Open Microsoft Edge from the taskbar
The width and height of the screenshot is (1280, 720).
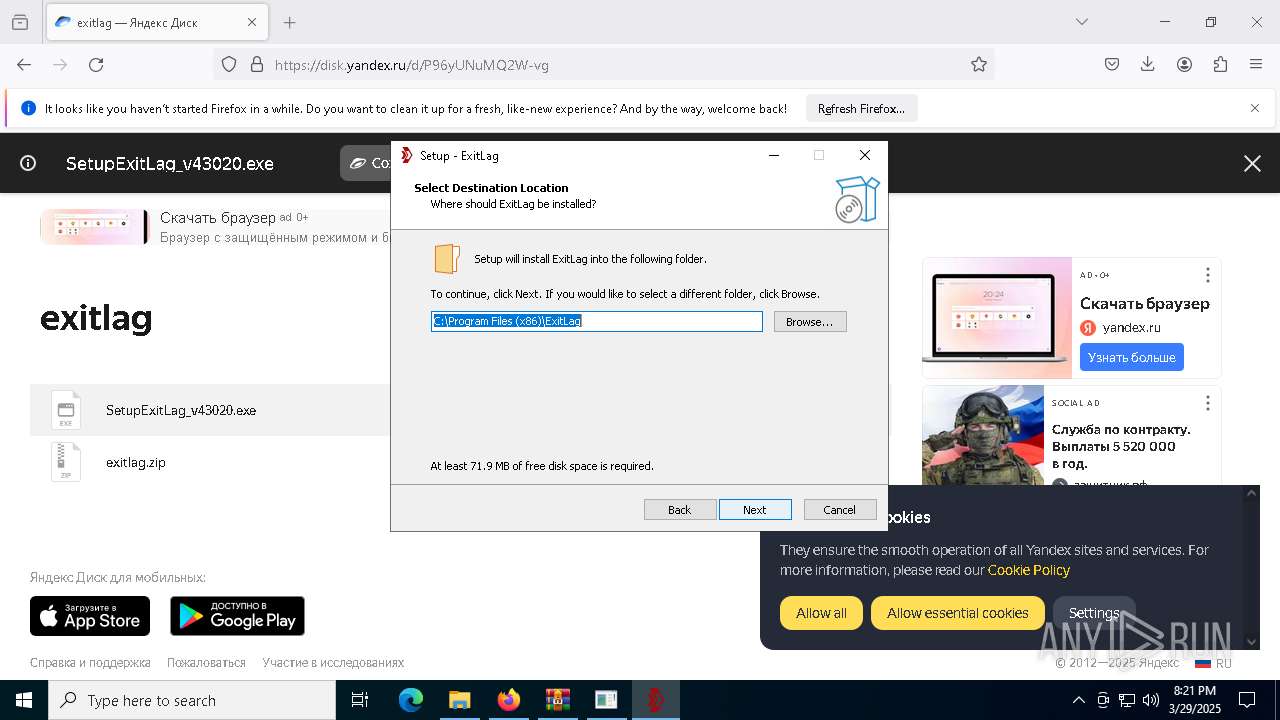coord(411,700)
